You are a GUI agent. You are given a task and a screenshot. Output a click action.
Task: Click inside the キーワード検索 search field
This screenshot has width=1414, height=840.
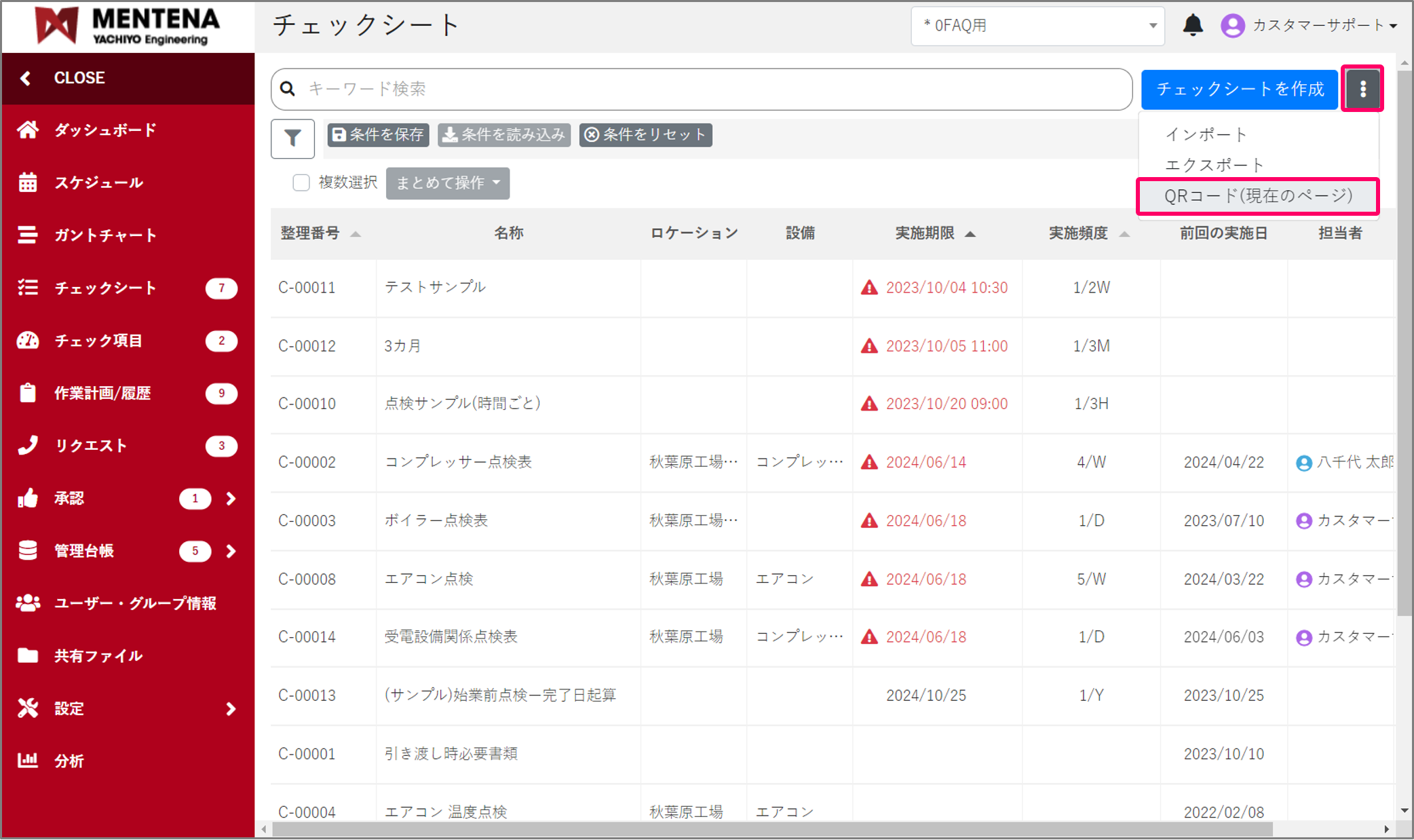tap(679, 89)
